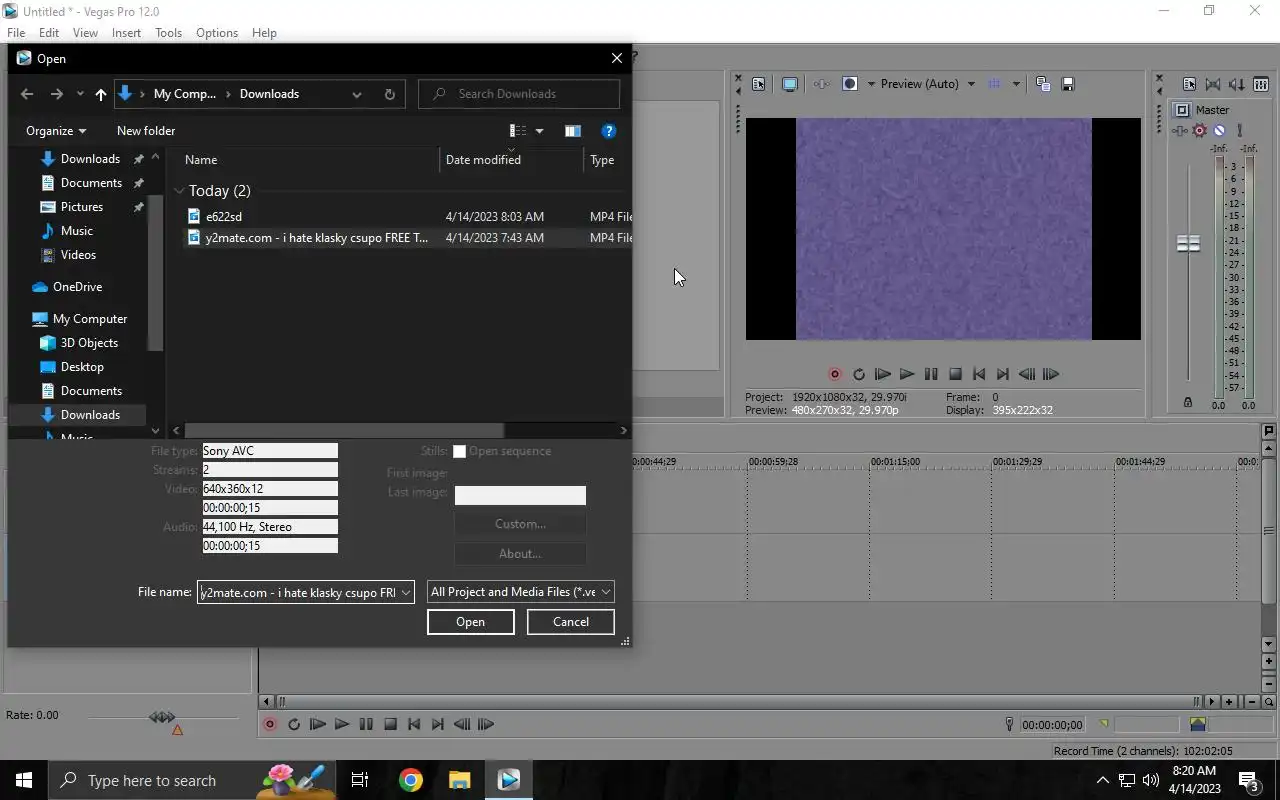Open address bar path history dropdown
This screenshot has height=800, width=1280.
tap(356, 94)
